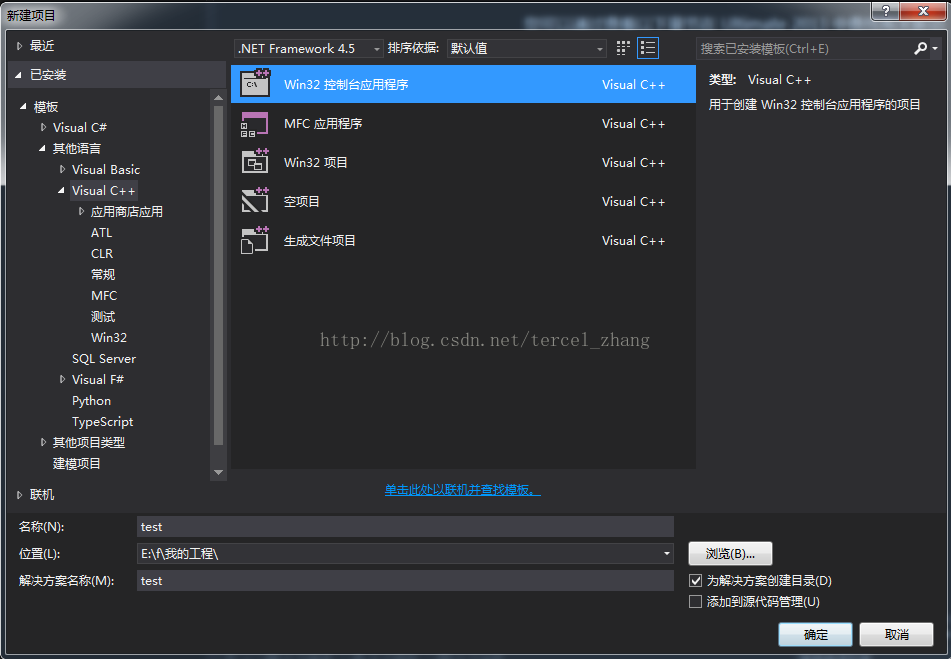
Task: Select the 'Win32 控制台应用程序' template name
Action: 346,85
